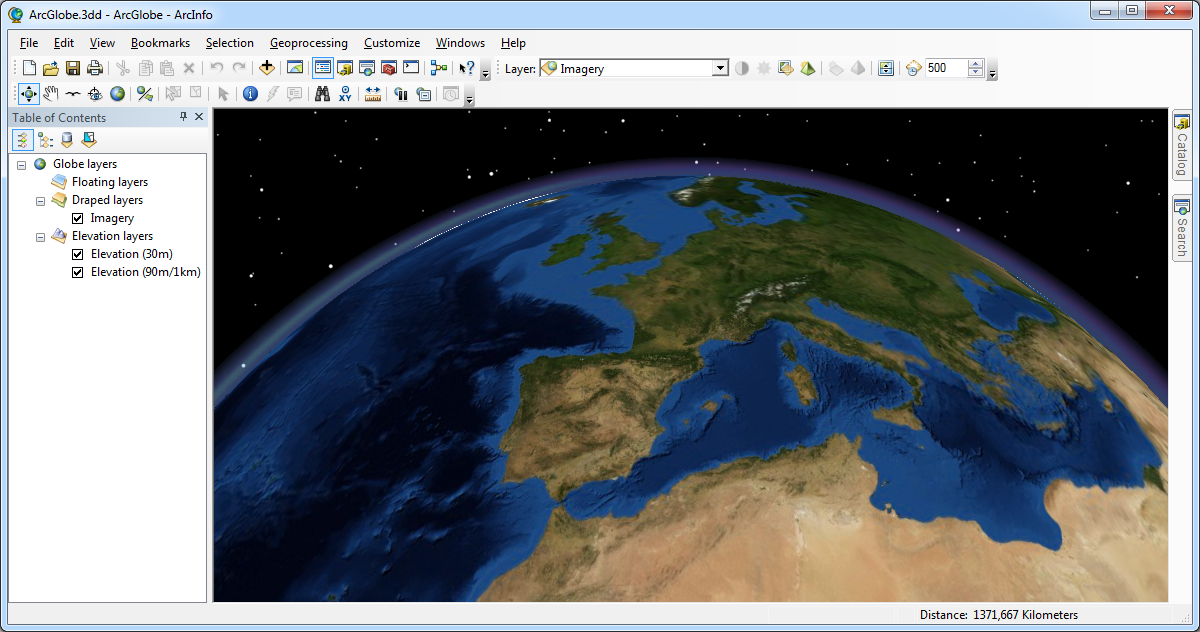Image resolution: width=1200 pixels, height=632 pixels.
Task: Activate the Identify tool
Action: 250,94
